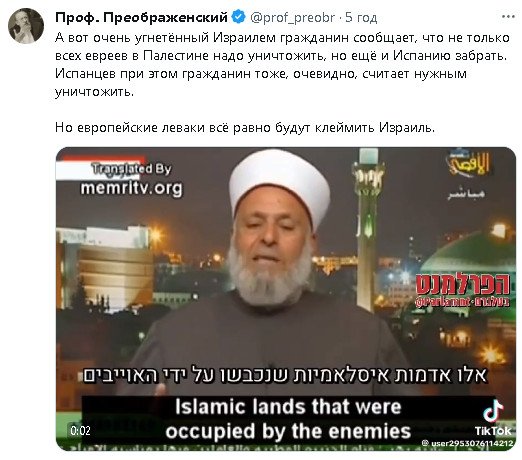This screenshot has height=460, width=522.
Task: Click the white Hebrew subtitle line
Action: tap(285, 375)
